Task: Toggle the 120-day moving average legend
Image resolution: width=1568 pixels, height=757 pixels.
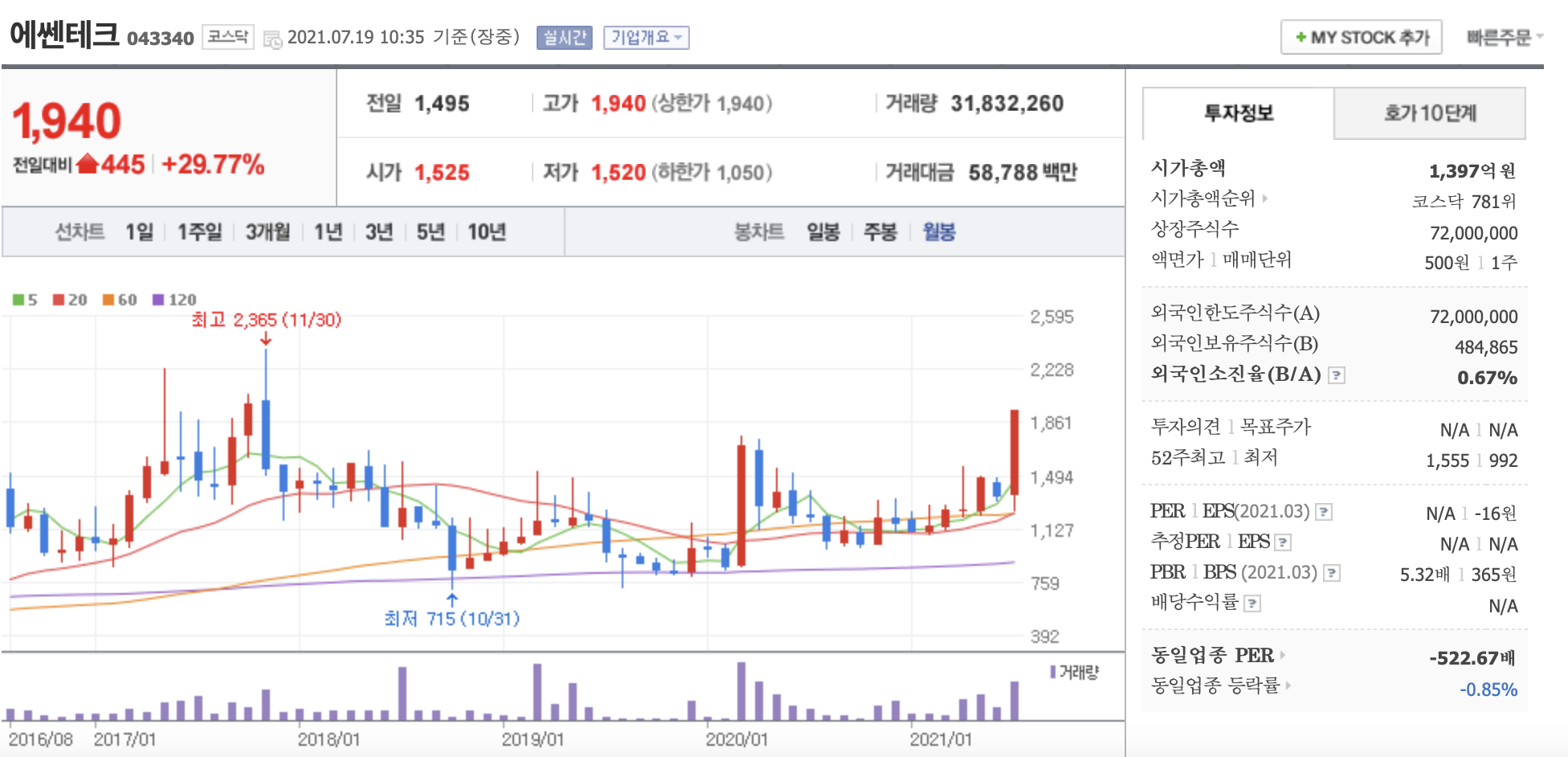Action: (x=165, y=300)
